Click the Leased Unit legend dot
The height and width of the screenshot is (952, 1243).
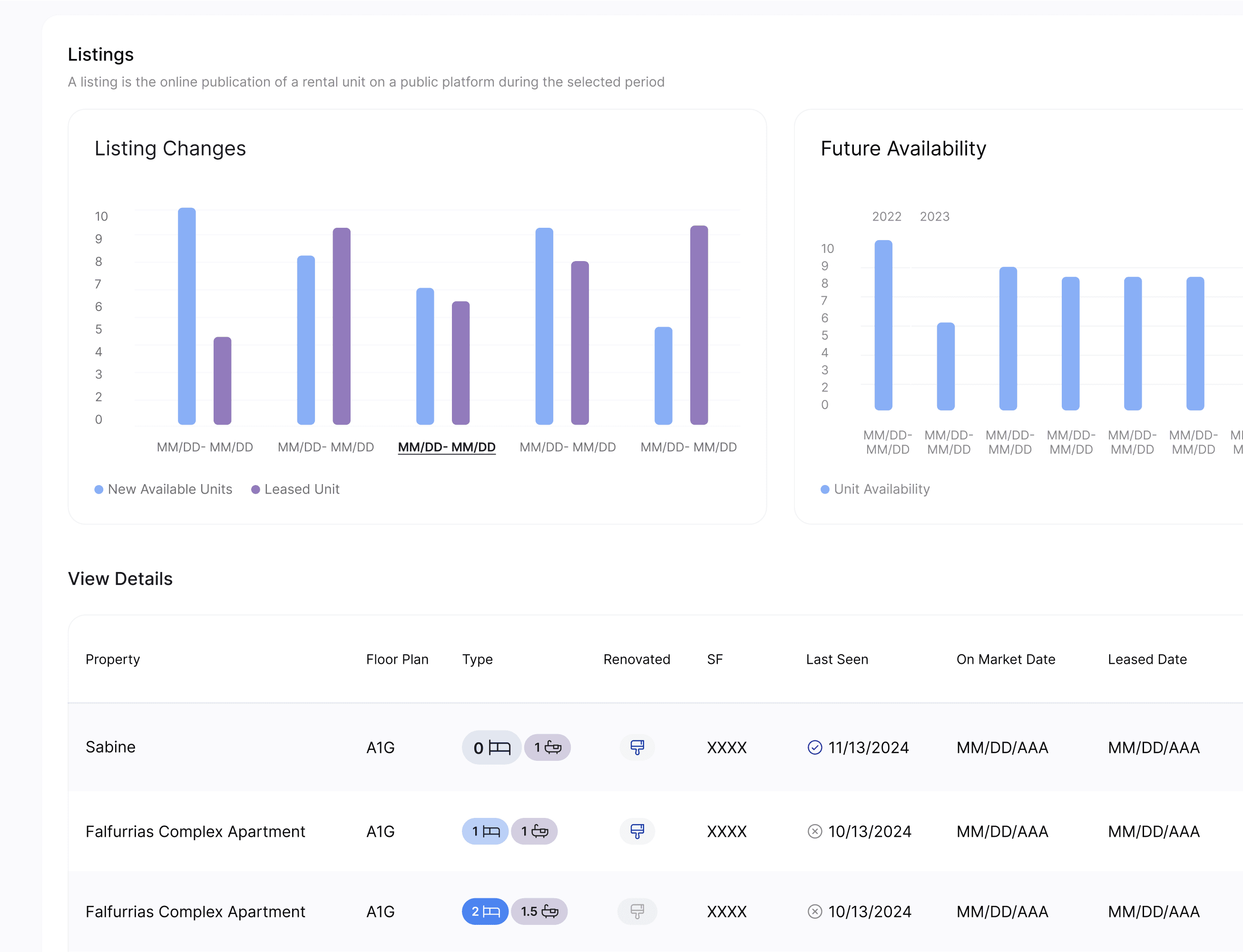pyautogui.click(x=255, y=490)
